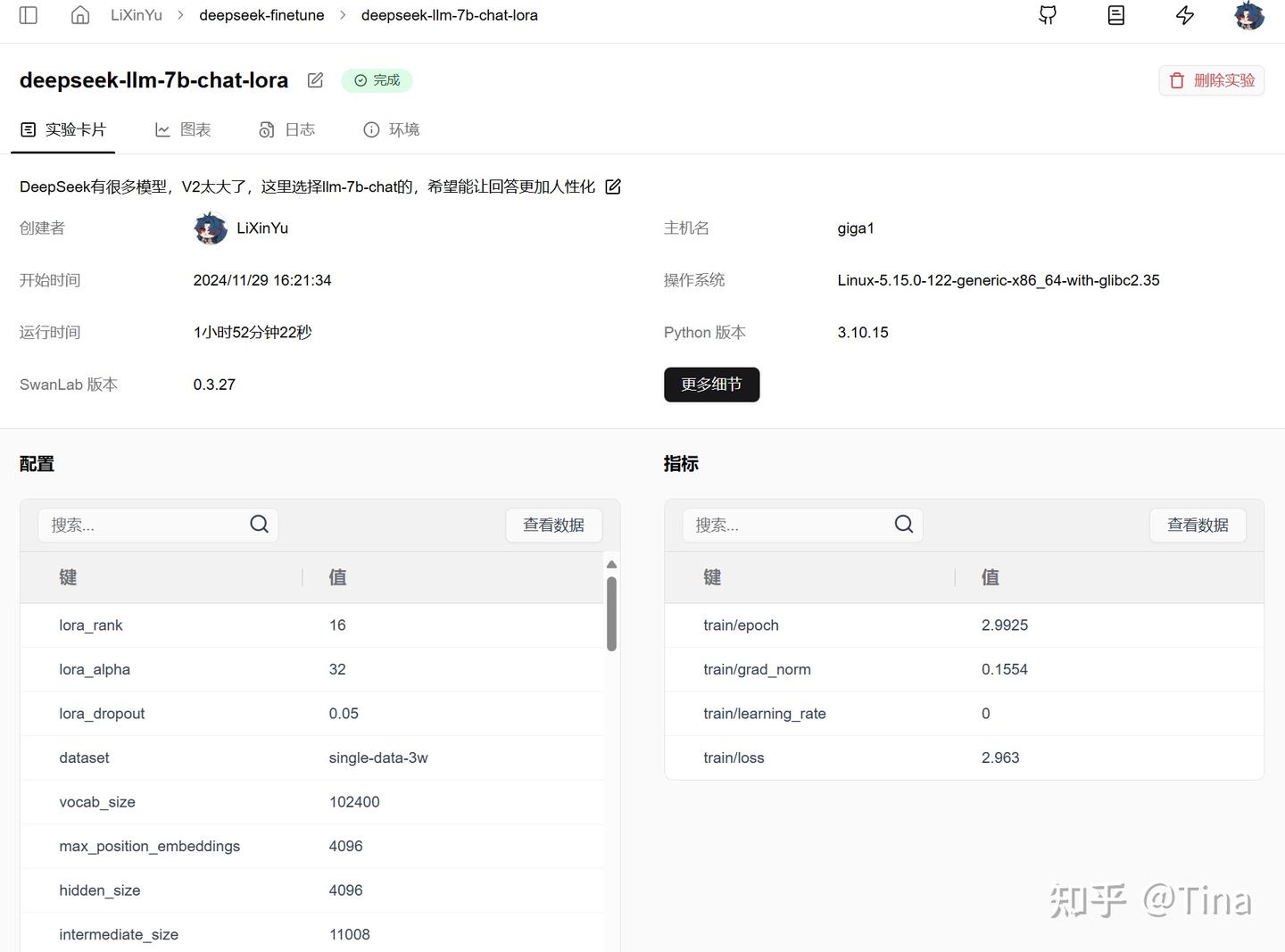
Task: Click config table 键 column header
Action: click(x=68, y=577)
